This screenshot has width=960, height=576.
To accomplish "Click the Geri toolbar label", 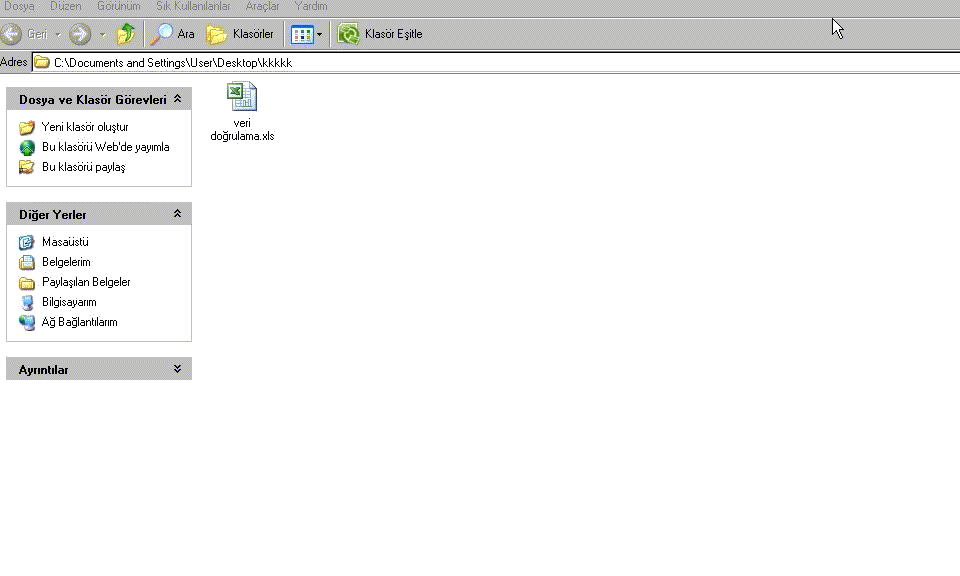I will (37, 34).
